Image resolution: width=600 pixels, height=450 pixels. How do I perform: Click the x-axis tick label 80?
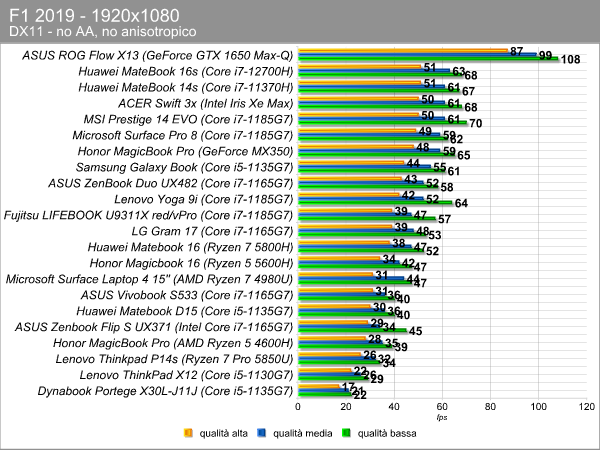pos(490,407)
